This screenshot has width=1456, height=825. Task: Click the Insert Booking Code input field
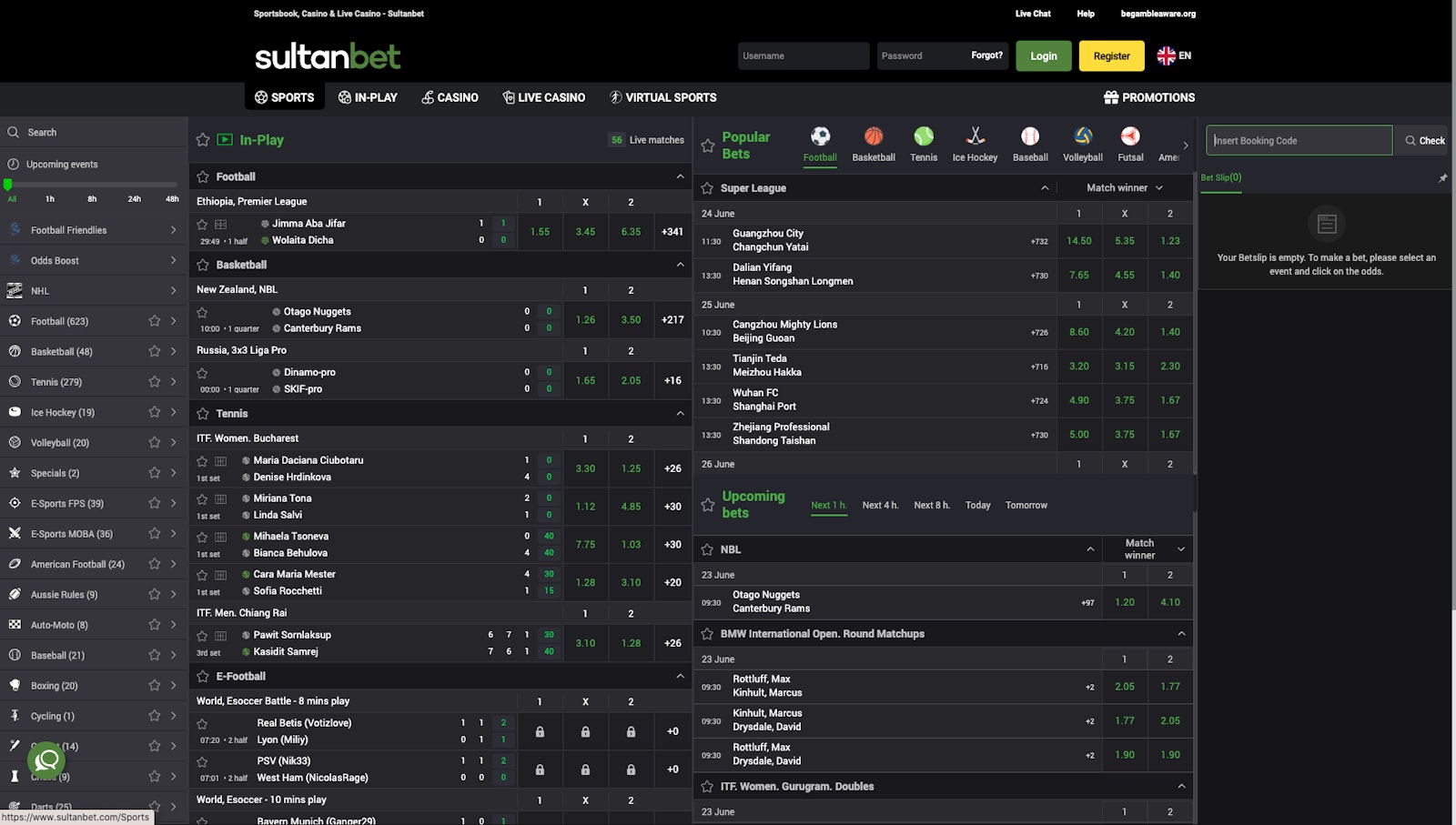tap(1299, 140)
